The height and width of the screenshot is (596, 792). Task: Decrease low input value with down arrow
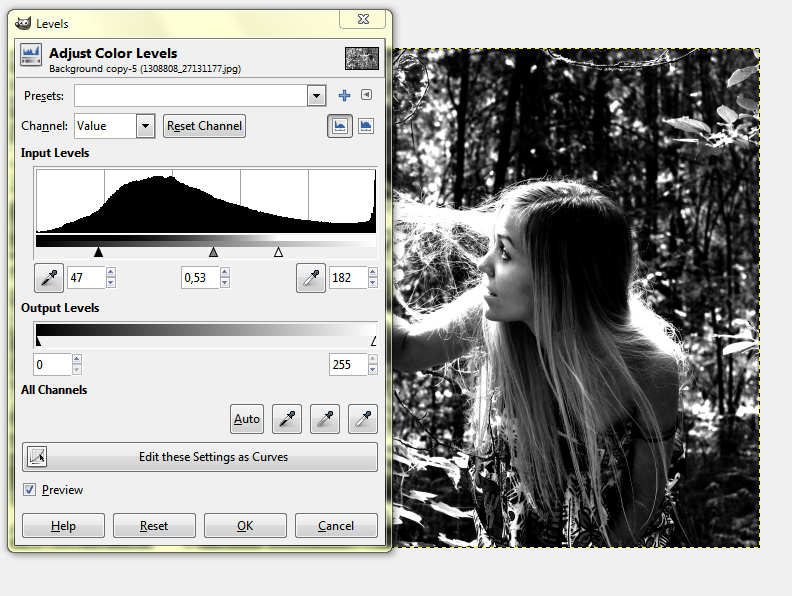click(x=111, y=283)
